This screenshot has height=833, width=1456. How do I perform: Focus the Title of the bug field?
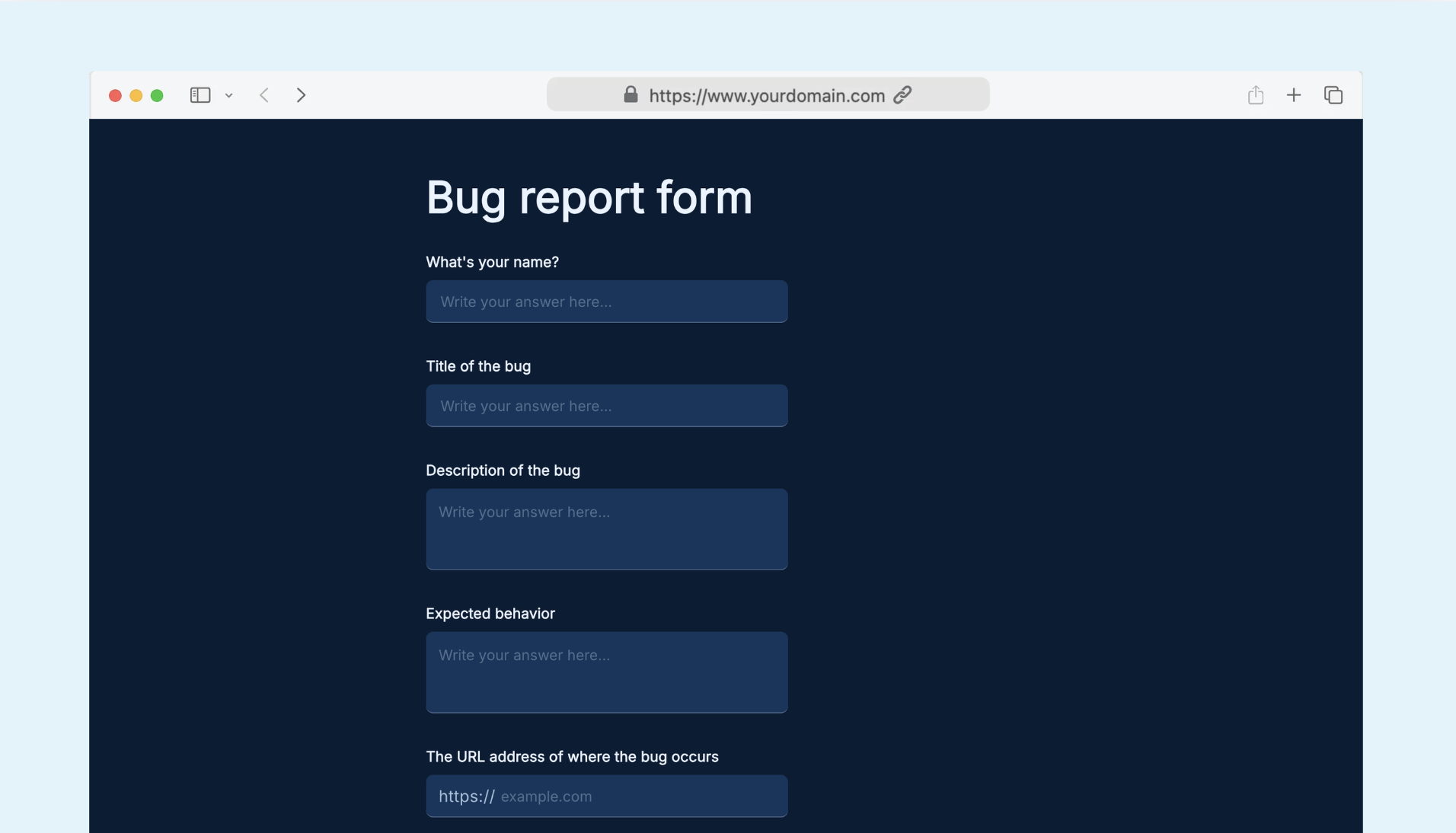[x=607, y=406]
